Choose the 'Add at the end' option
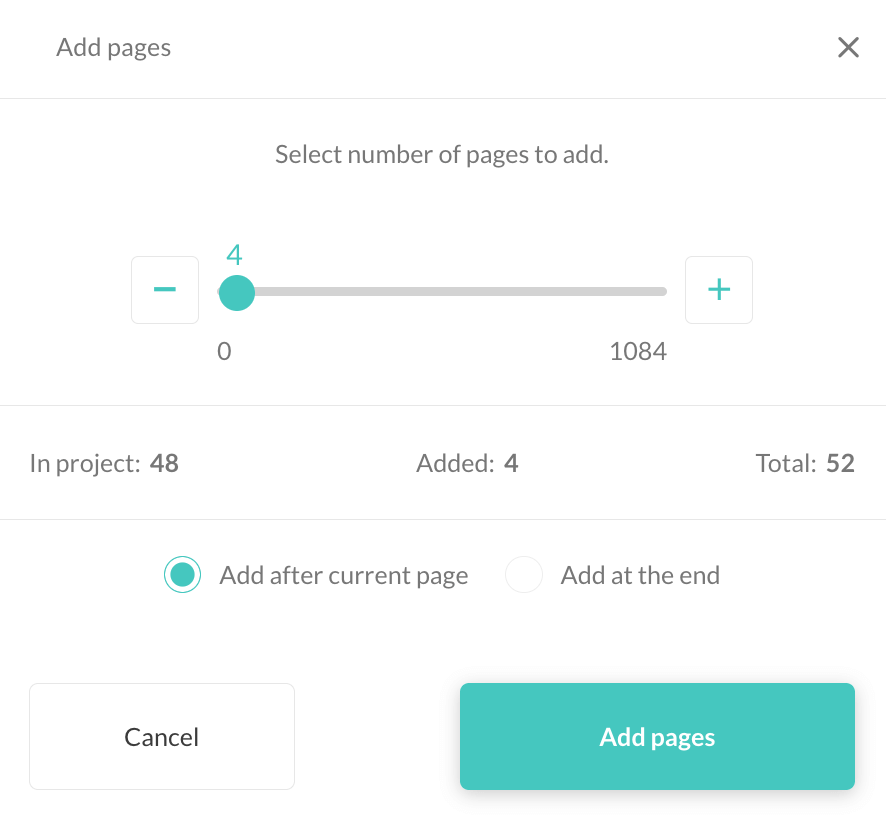Screen dimensions: 886x838 pyautogui.click(x=524, y=575)
